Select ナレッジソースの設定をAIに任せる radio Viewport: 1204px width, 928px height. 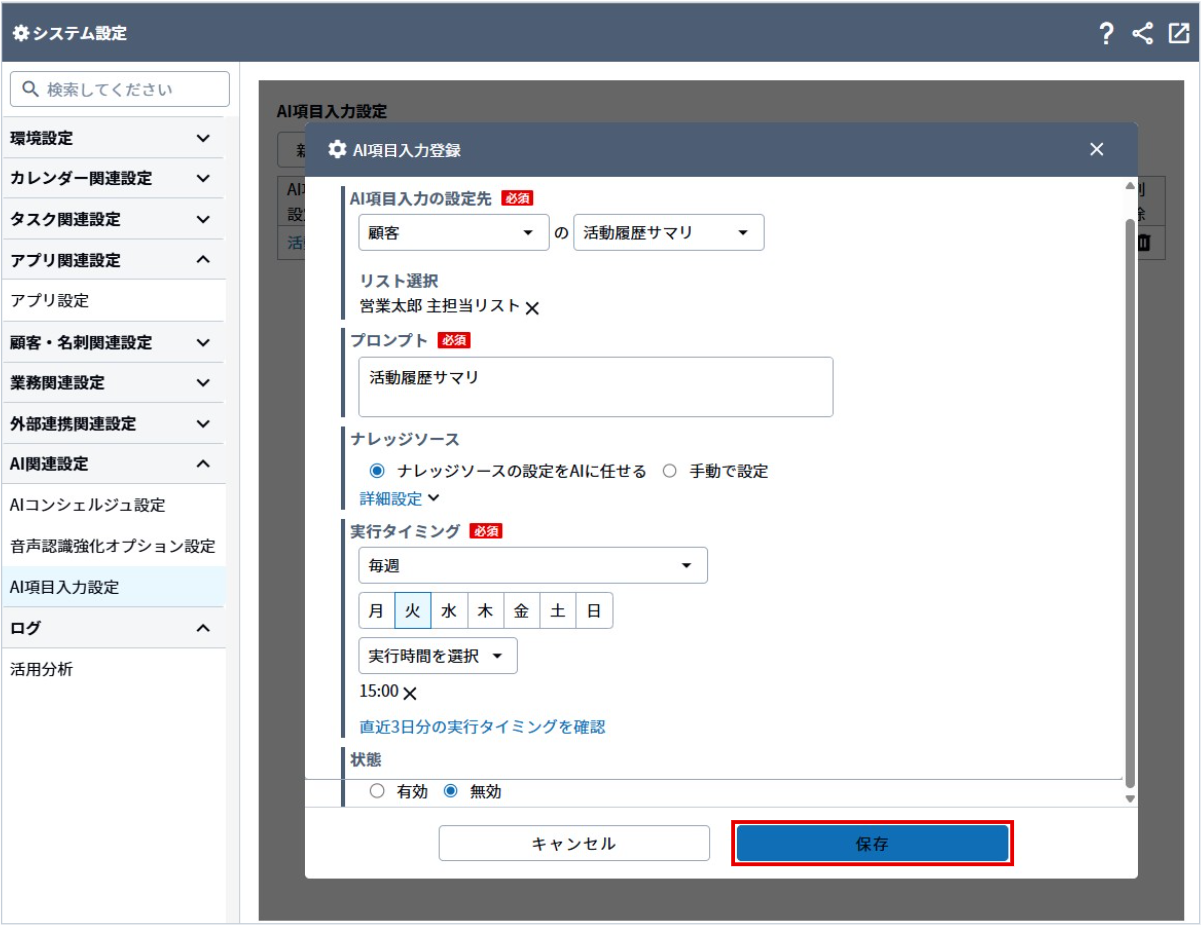click(377, 471)
